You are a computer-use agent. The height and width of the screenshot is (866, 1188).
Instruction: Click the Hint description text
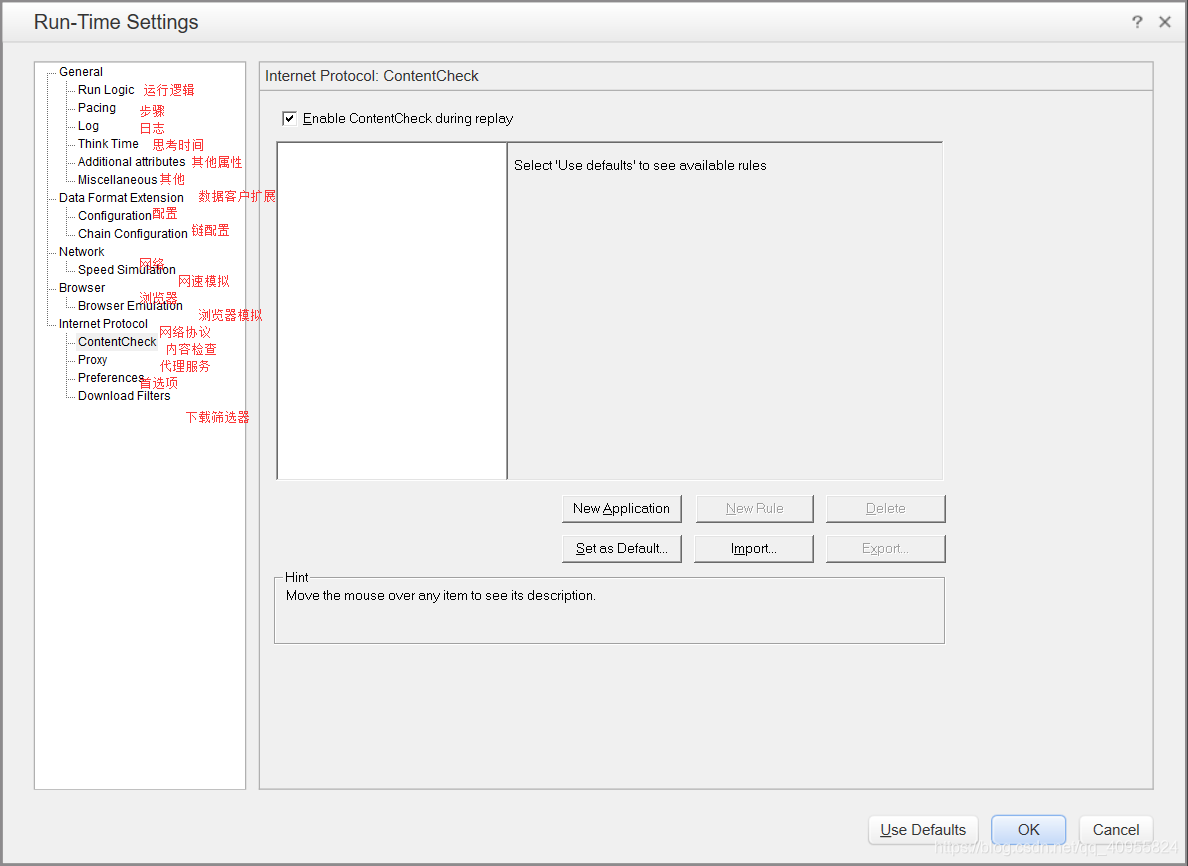click(x=440, y=596)
